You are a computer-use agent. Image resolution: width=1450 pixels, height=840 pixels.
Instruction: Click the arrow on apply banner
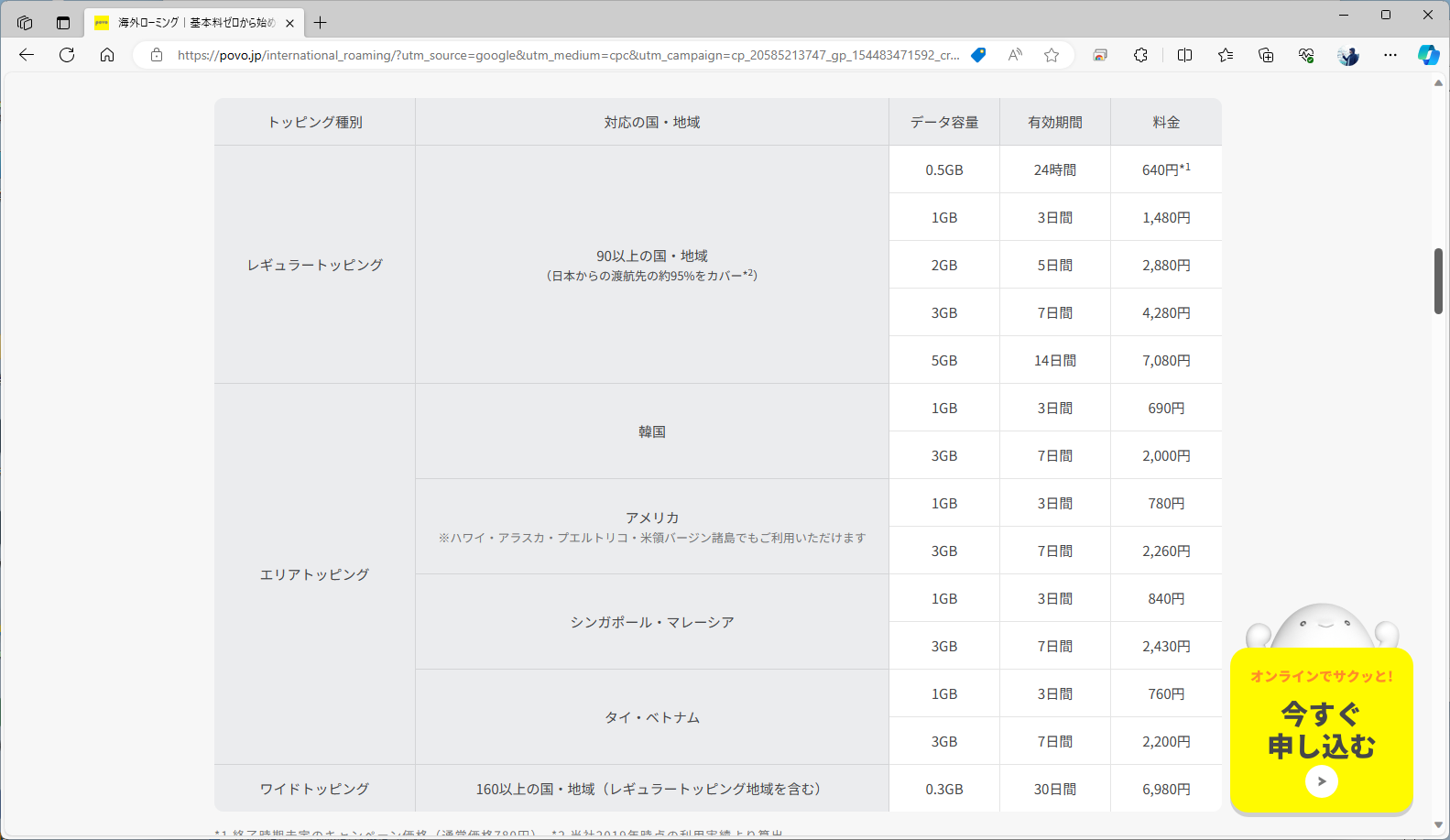[x=1322, y=781]
